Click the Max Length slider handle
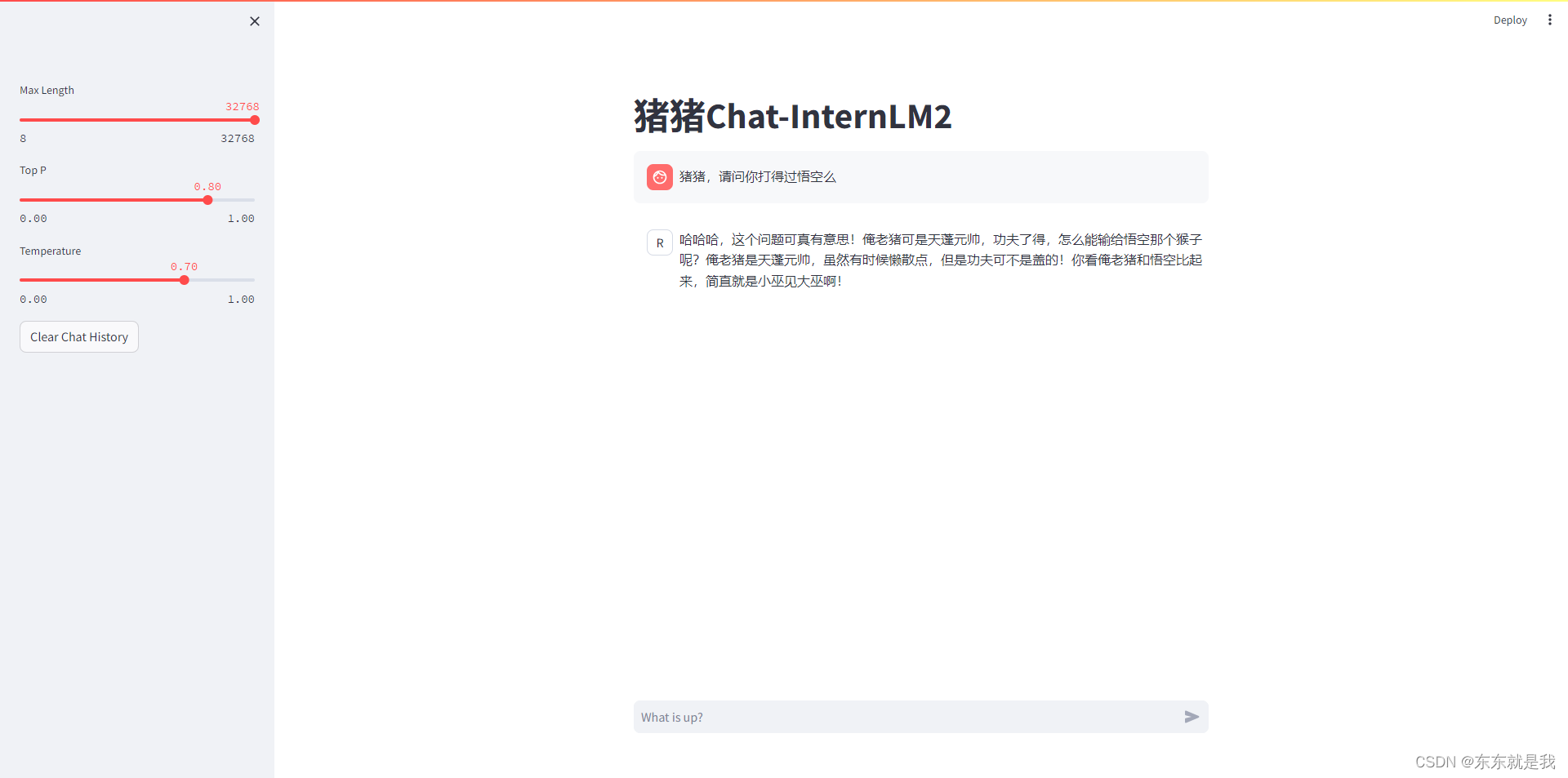 [x=255, y=120]
